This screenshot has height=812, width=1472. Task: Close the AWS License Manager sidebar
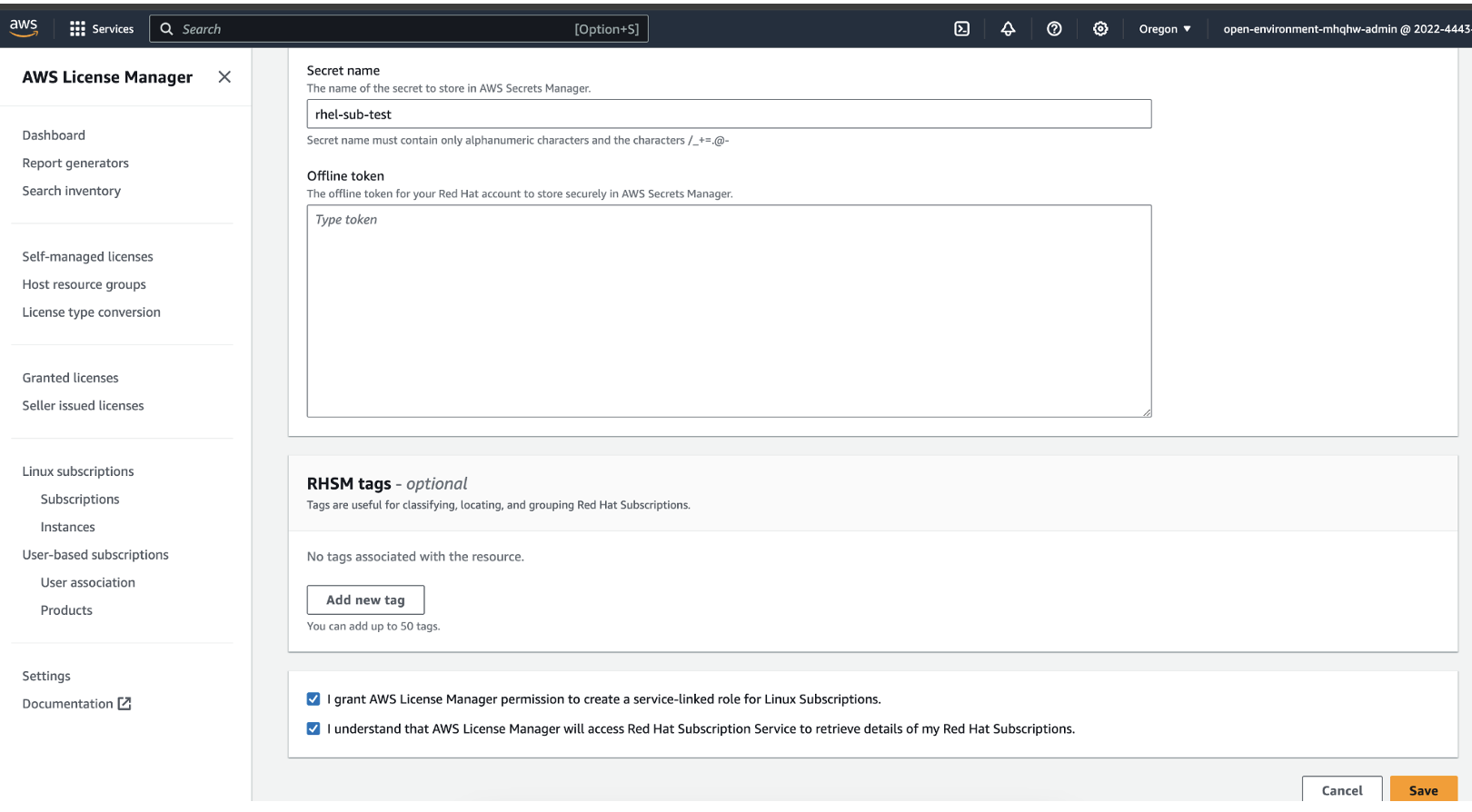click(224, 77)
